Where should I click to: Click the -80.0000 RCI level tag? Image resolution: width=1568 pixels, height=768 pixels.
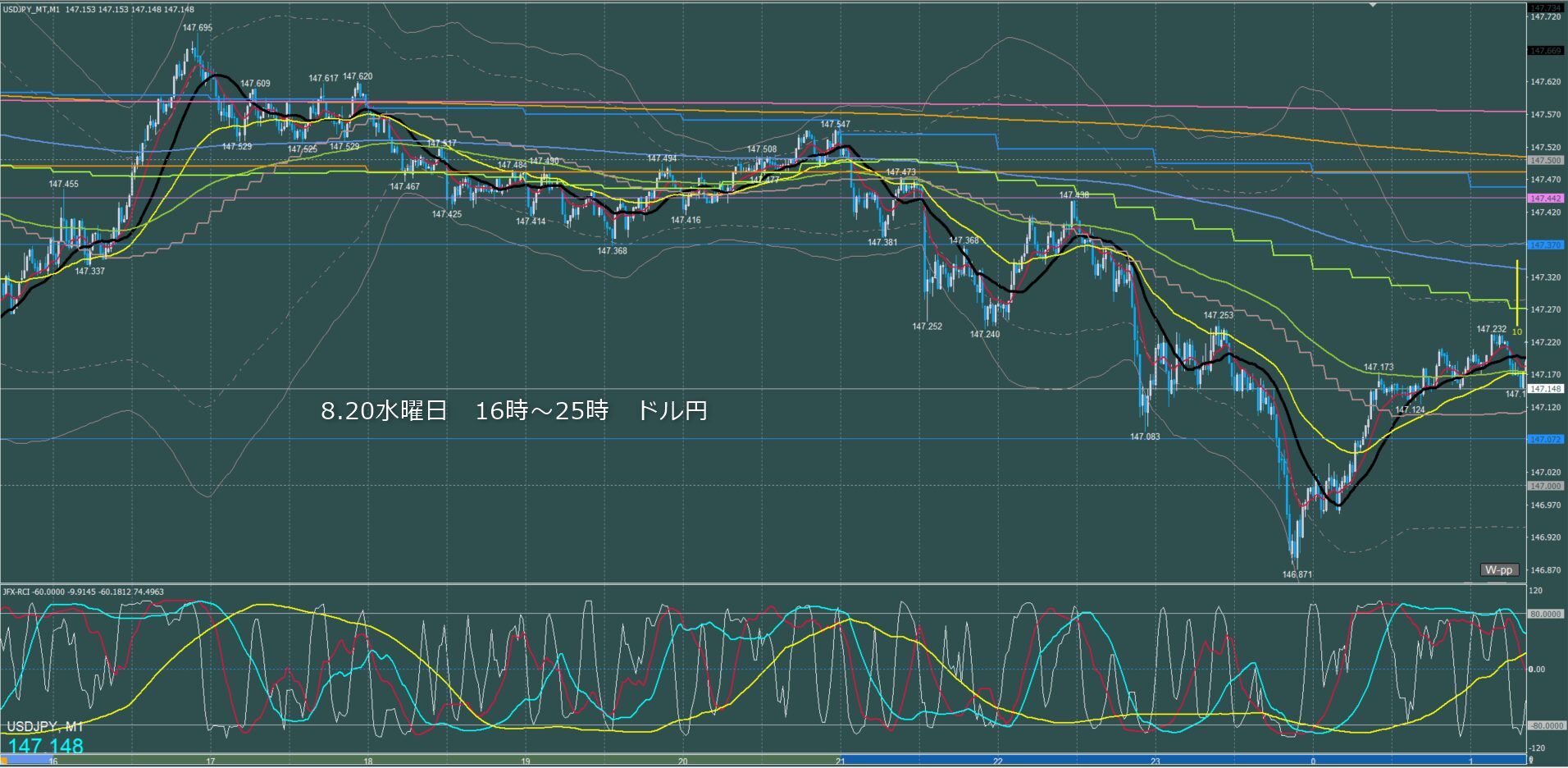[1545, 725]
